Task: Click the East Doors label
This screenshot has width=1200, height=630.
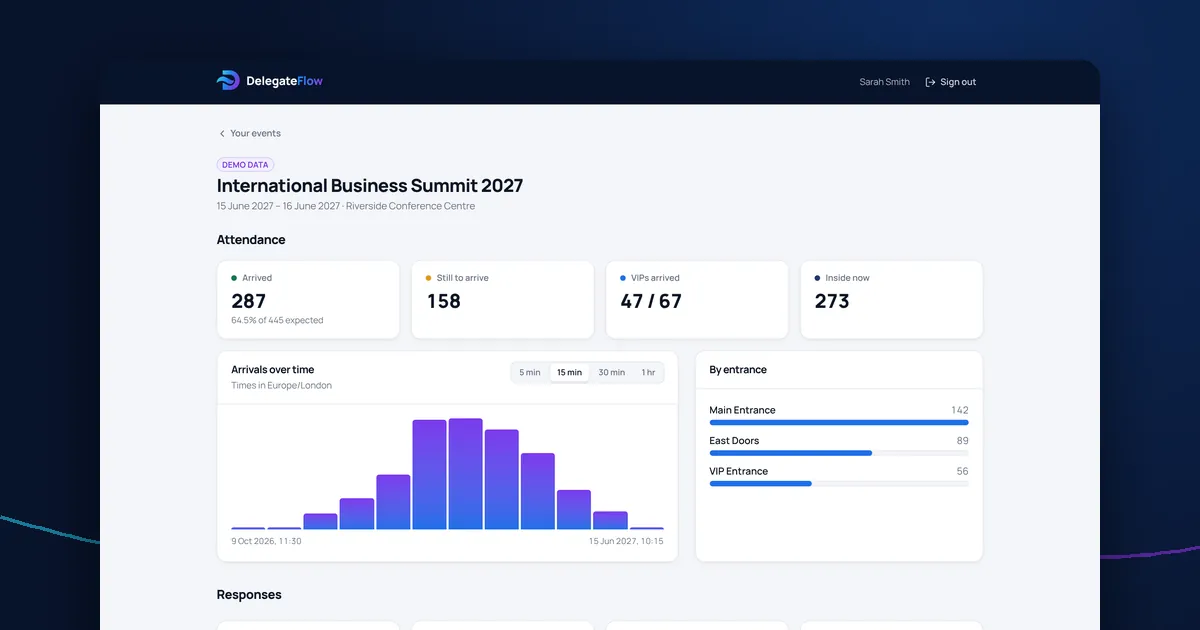Action: (x=734, y=441)
